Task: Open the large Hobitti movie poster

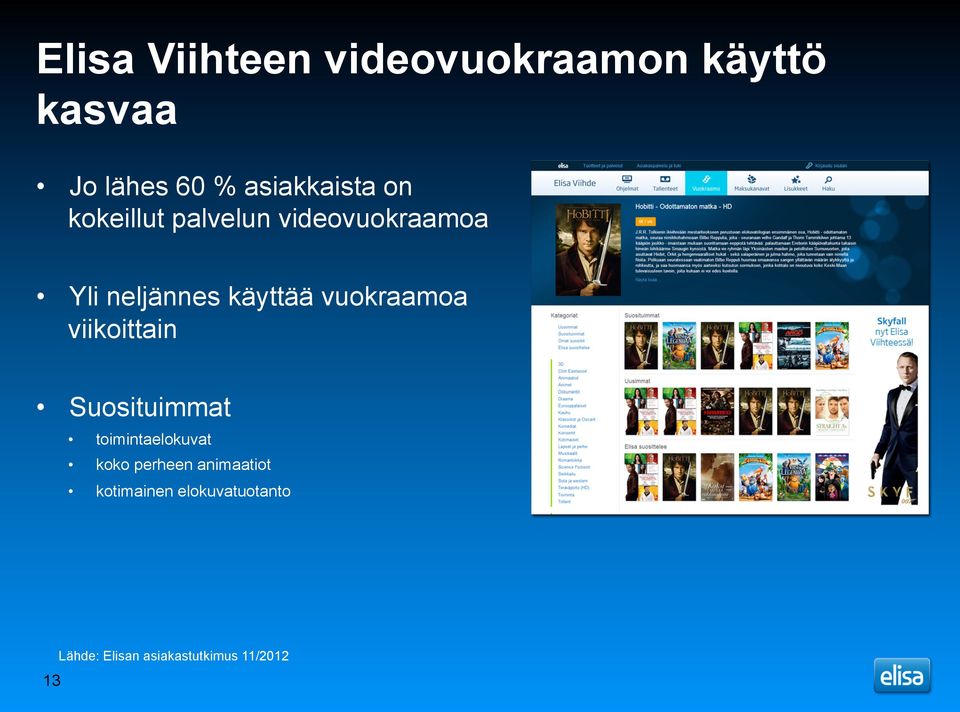Action: tap(588, 250)
